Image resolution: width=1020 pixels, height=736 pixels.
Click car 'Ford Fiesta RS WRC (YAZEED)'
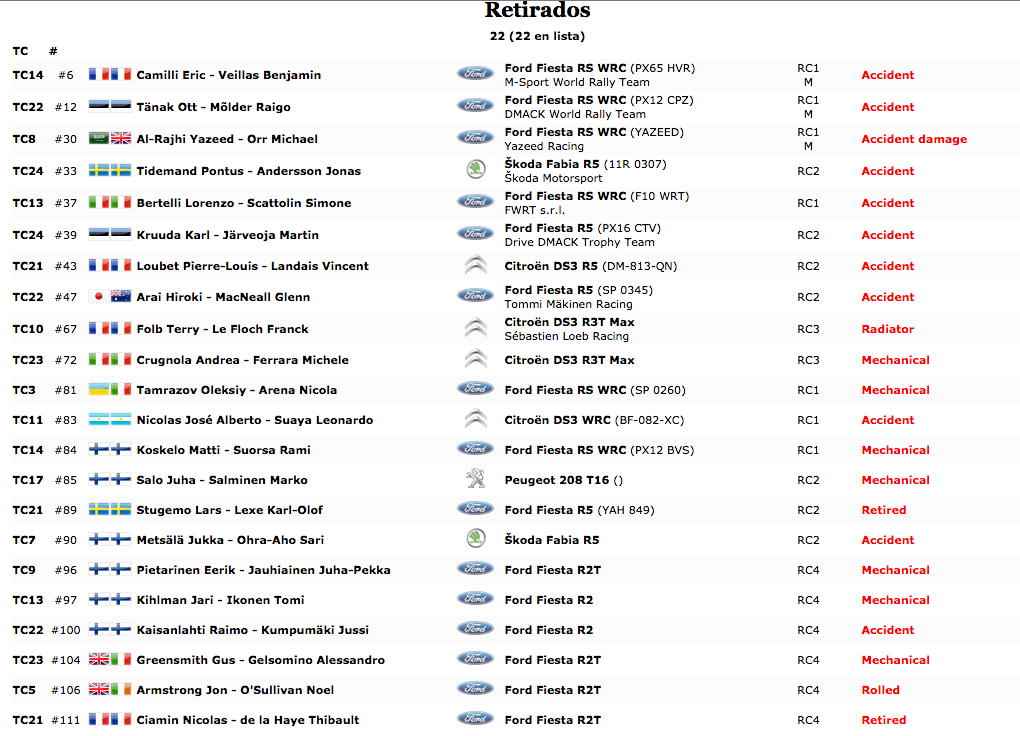click(594, 132)
